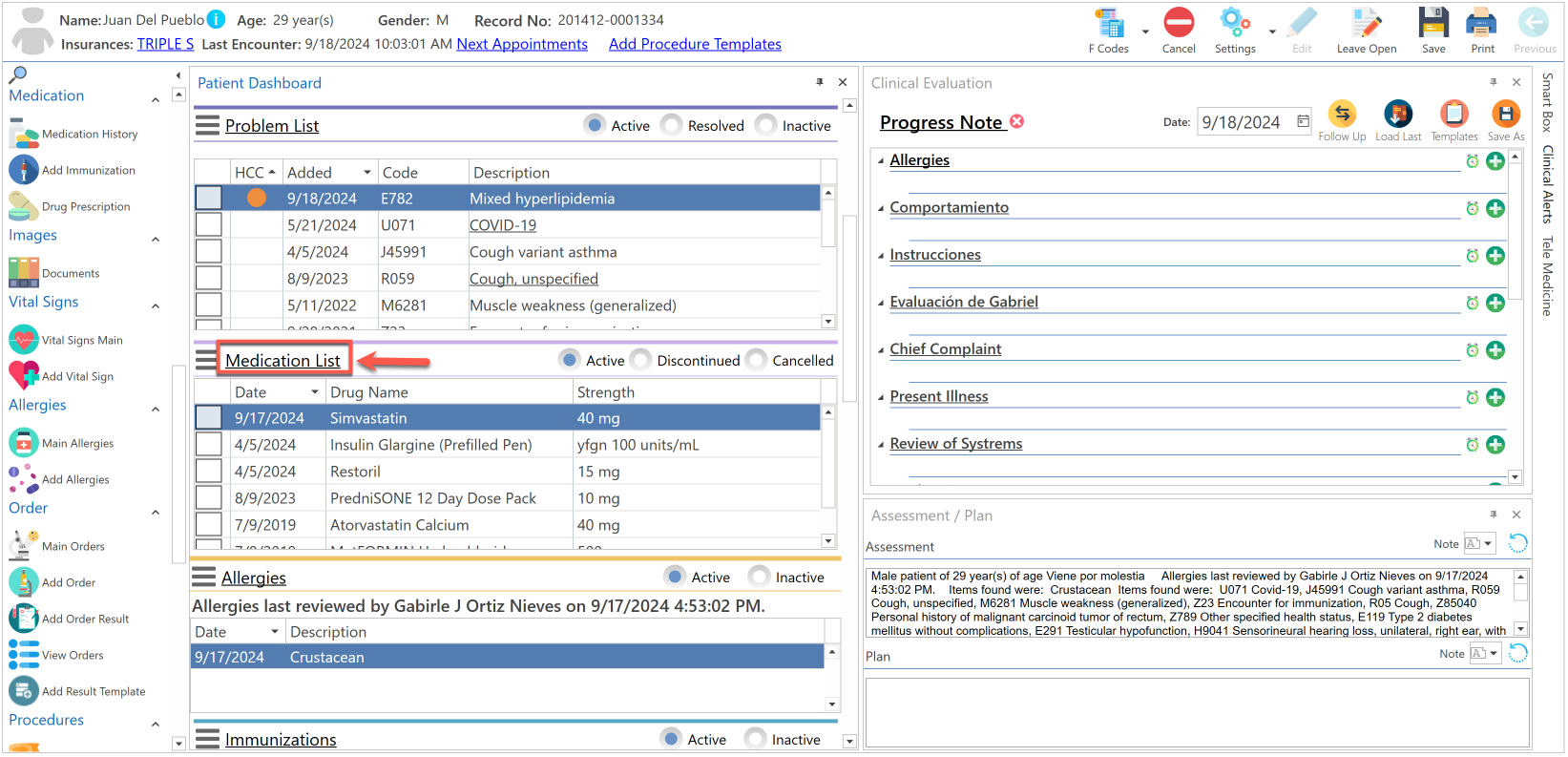Image resolution: width=1568 pixels, height=757 pixels.
Task: Click the Follow Up icon
Action: (x=1342, y=114)
